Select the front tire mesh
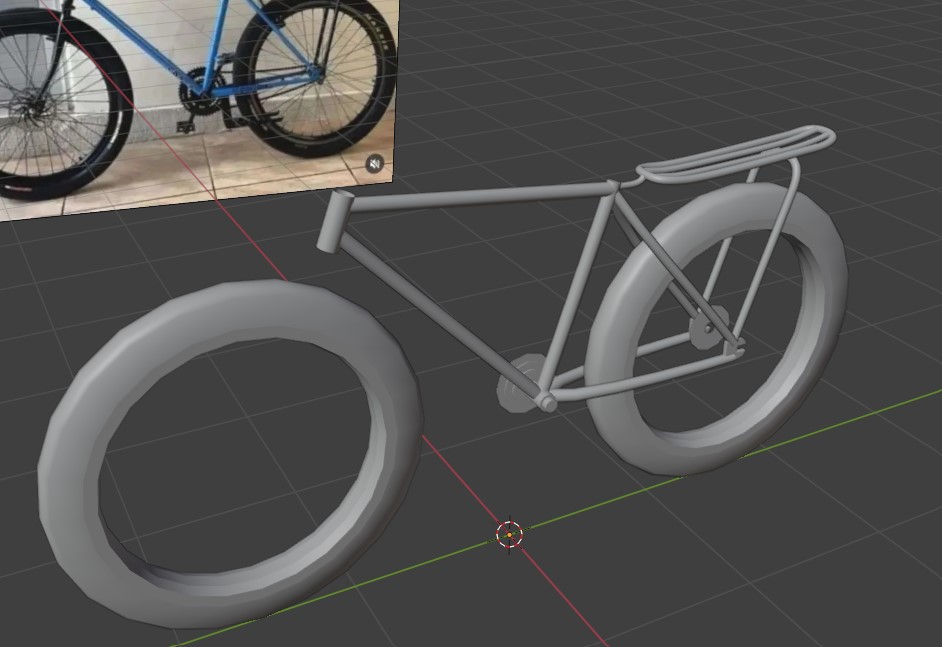 [231, 454]
